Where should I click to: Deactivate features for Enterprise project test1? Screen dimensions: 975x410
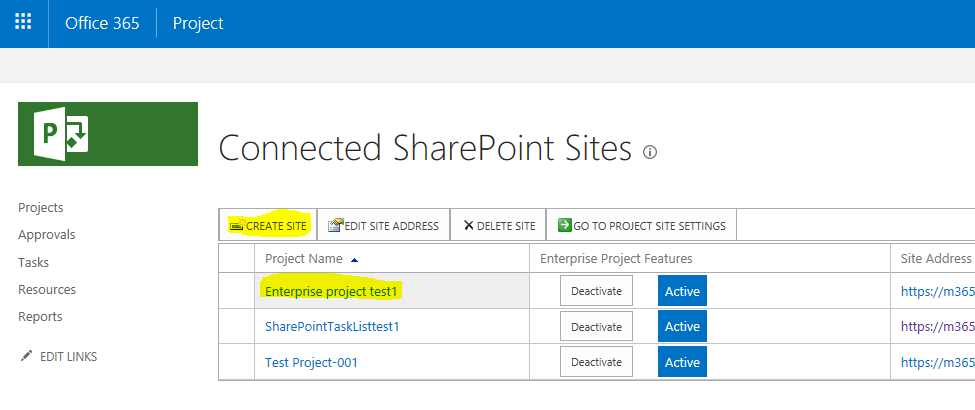596,291
